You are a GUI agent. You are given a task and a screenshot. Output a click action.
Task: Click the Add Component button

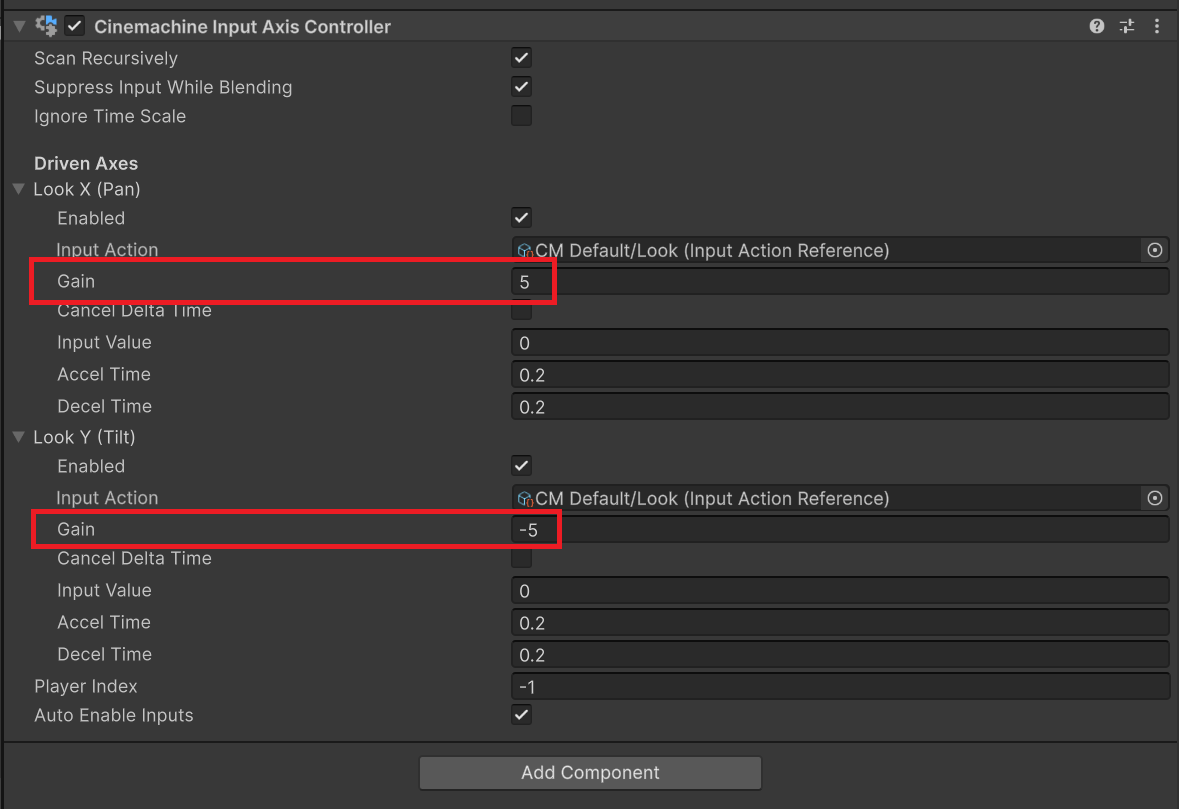[590, 773]
